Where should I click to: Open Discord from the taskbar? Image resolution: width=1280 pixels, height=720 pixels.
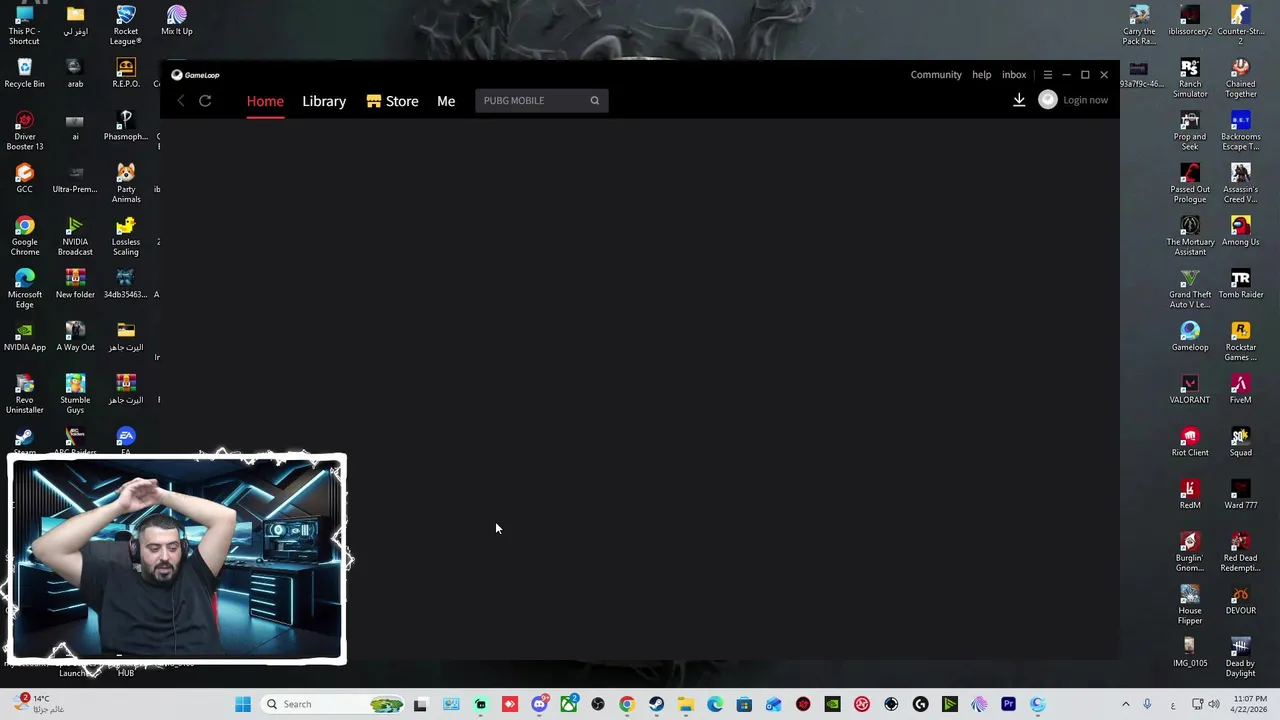click(x=539, y=704)
